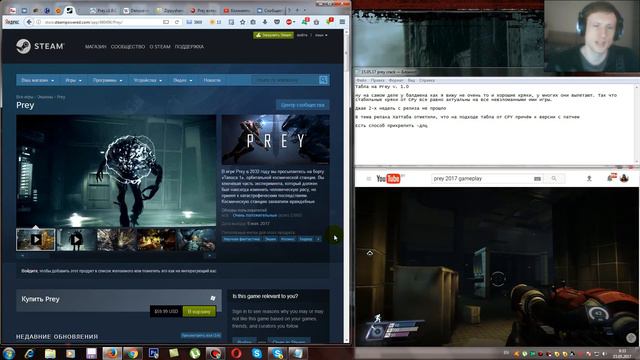Open the 'Очень положительные' user reviews link
The height and width of the screenshot is (360, 640).
[255, 215]
